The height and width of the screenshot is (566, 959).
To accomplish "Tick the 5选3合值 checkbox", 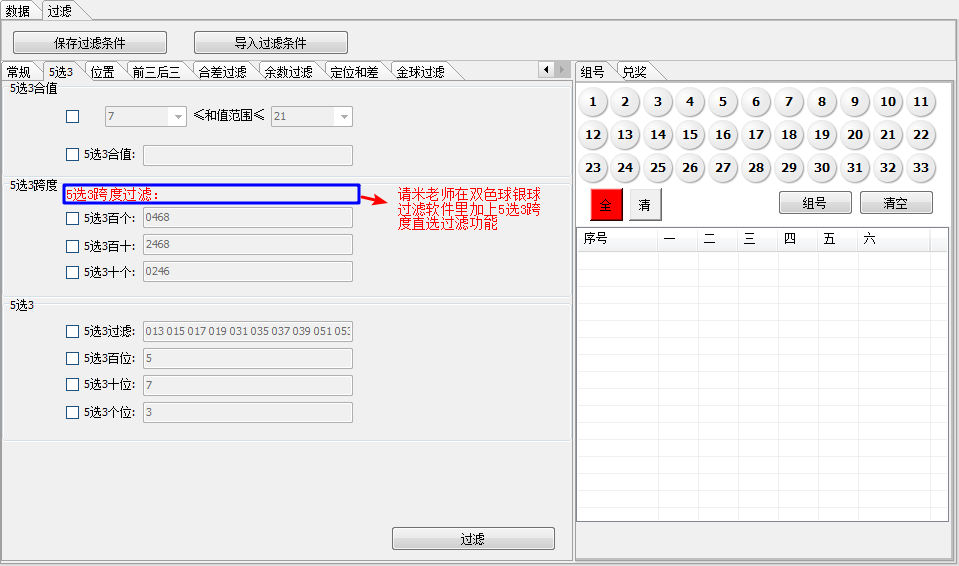I will click(x=72, y=154).
